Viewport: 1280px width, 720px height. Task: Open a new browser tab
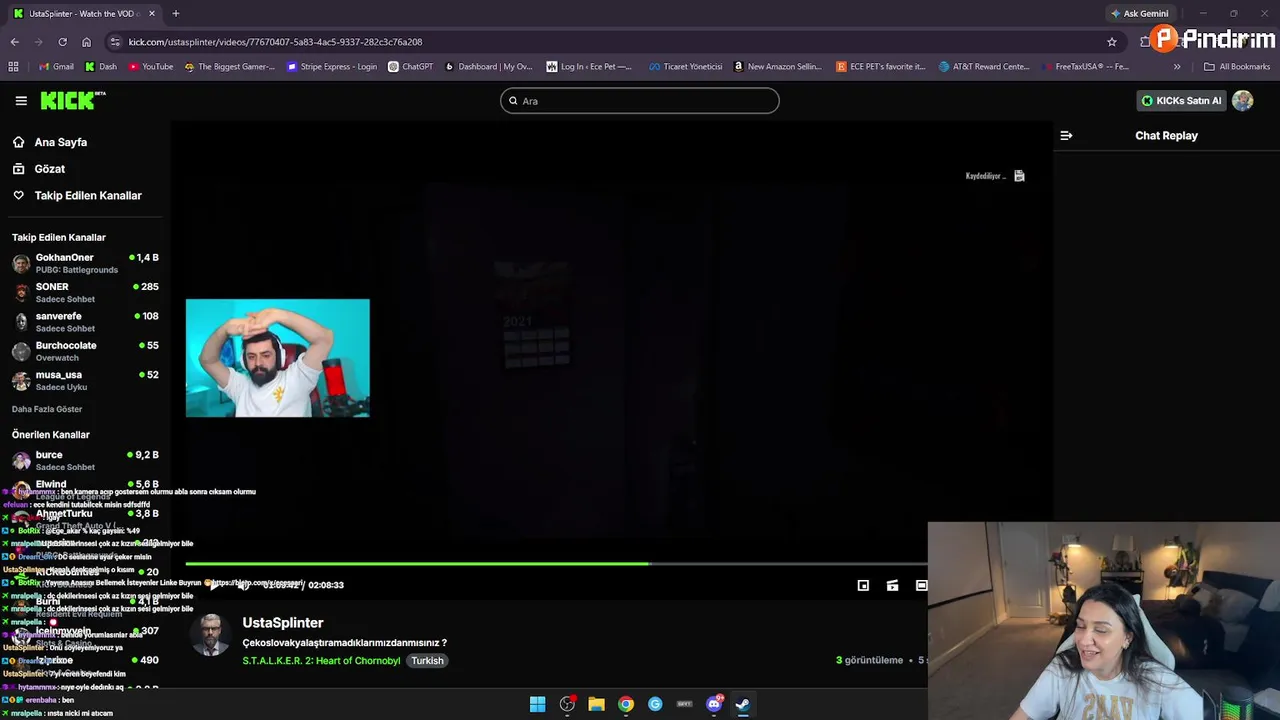(176, 14)
